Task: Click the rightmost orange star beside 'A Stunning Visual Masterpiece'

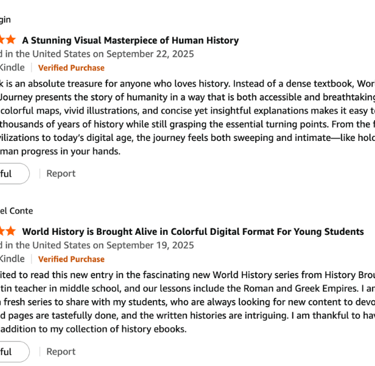Action: (11, 40)
